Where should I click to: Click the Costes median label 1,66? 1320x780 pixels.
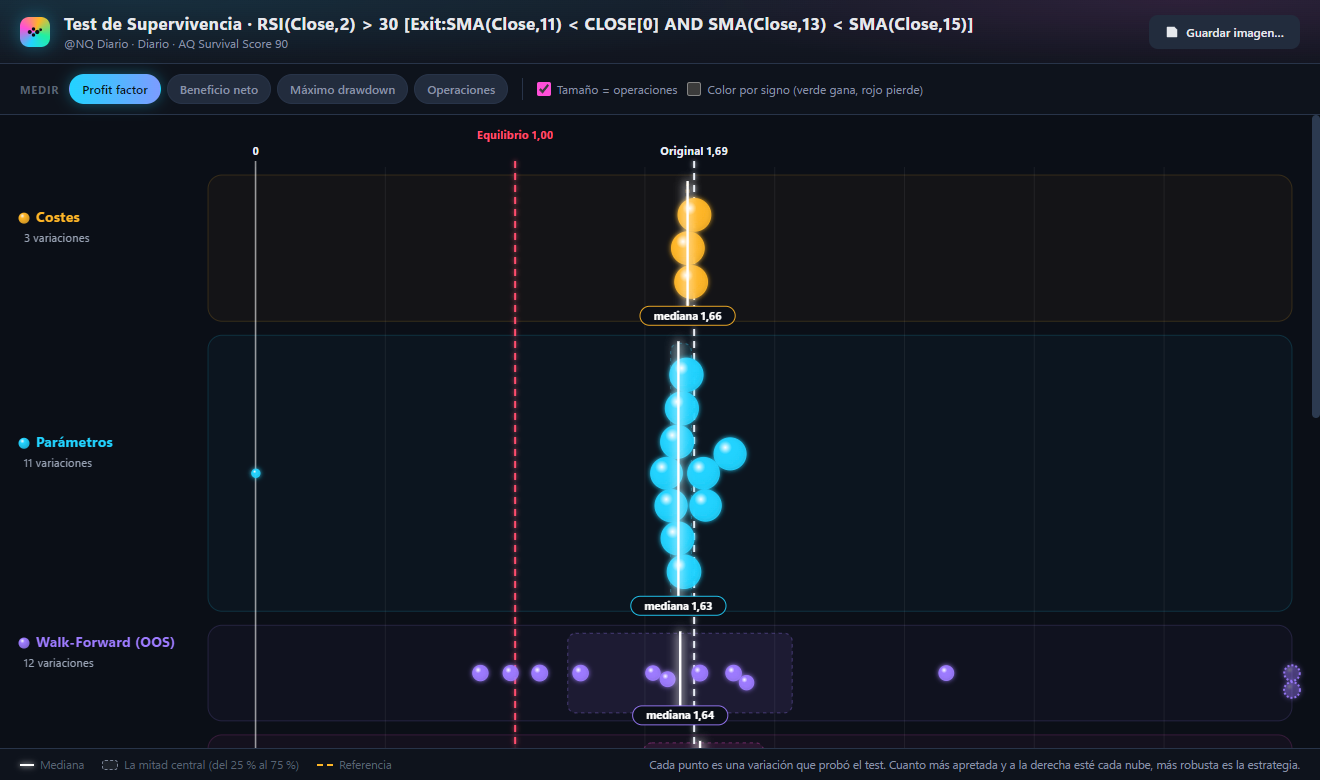click(688, 316)
